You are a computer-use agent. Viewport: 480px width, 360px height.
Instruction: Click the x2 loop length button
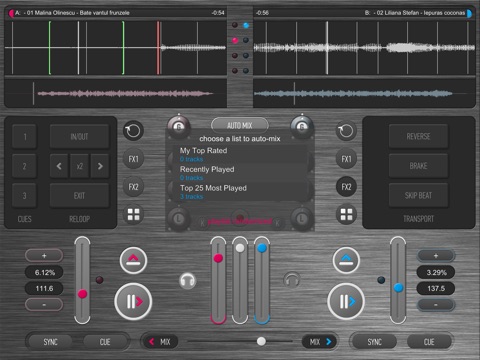tap(79, 166)
